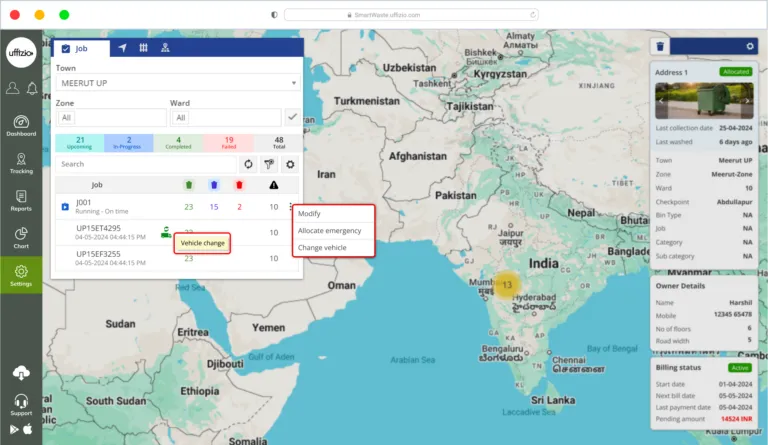Click the refresh icon beside Search
The image size is (768, 445).
pos(247,164)
